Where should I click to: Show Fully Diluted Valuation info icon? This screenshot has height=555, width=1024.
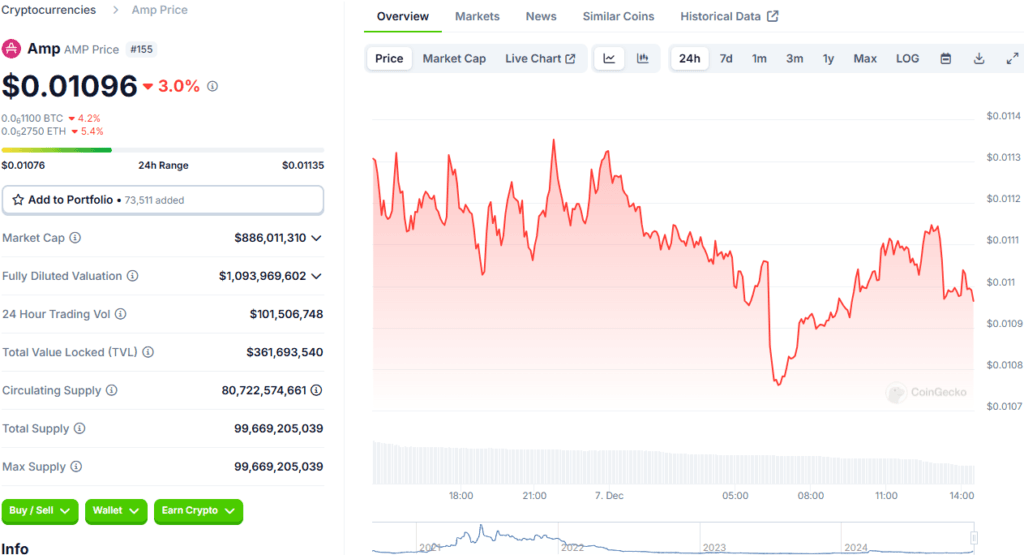(133, 276)
